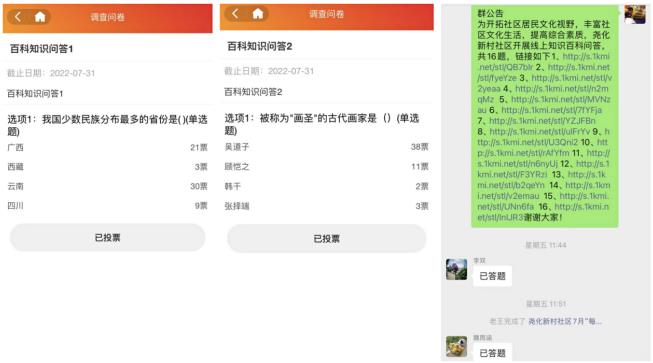Tap back arrow in questionnaire 1 header
Image resolution: width=653 pixels, height=363 pixels.
[x=18, y=17]
